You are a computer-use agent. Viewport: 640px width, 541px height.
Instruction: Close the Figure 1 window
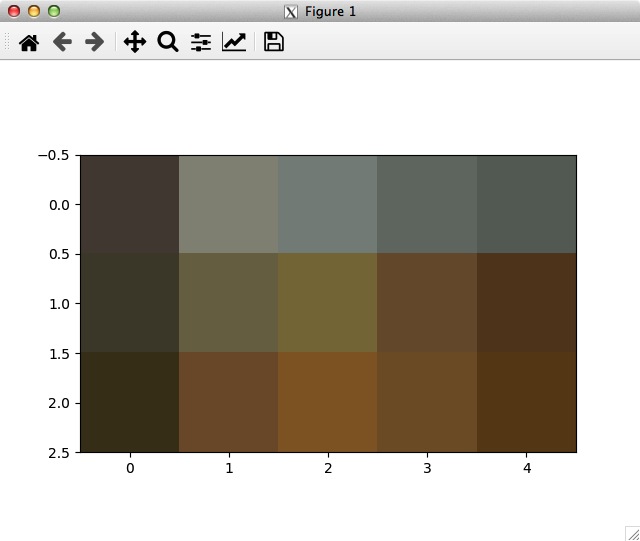click(x=13, y=11)
